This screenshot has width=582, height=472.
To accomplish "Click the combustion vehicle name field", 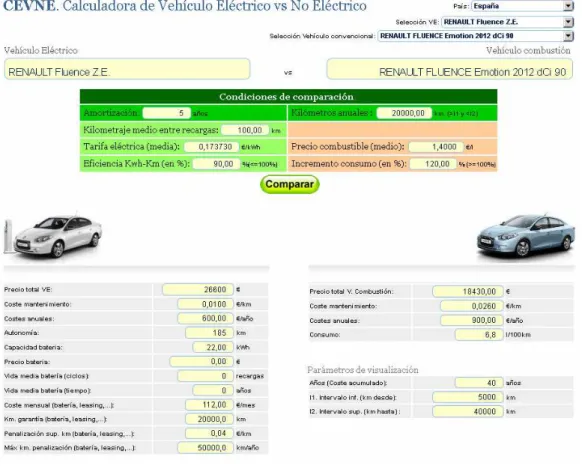I will point(449,69).
